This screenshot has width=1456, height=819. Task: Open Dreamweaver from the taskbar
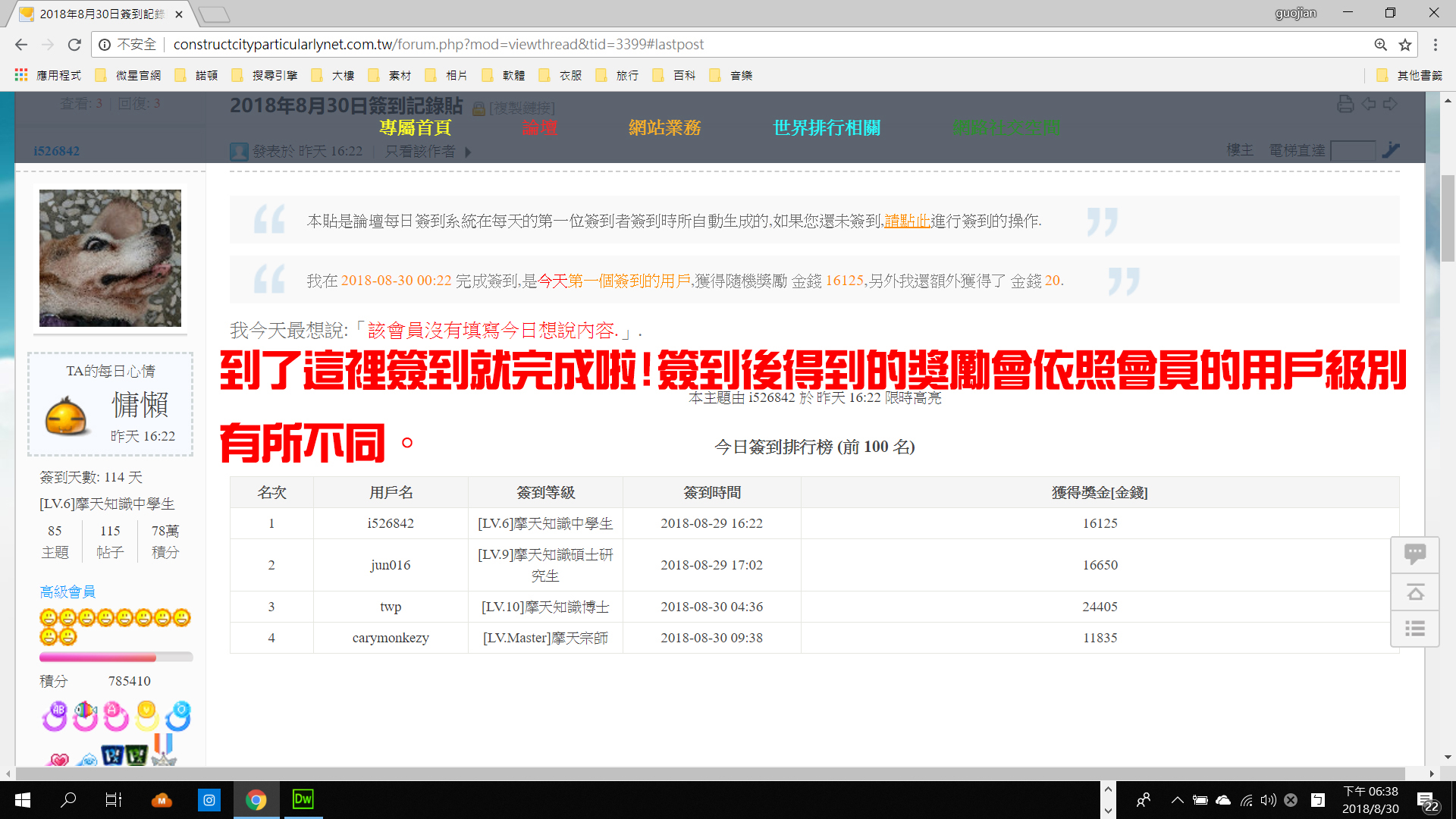point(303,799)
